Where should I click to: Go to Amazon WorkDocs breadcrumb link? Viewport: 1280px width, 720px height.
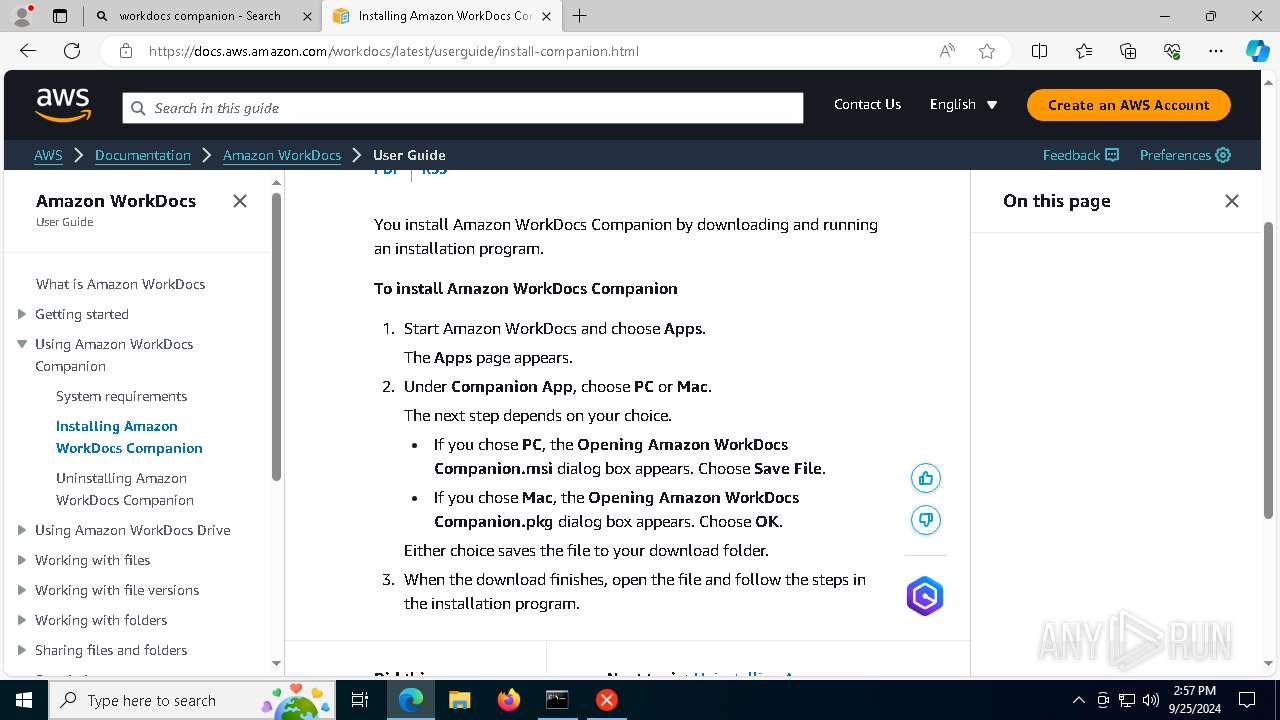click(x=282, y=155)
